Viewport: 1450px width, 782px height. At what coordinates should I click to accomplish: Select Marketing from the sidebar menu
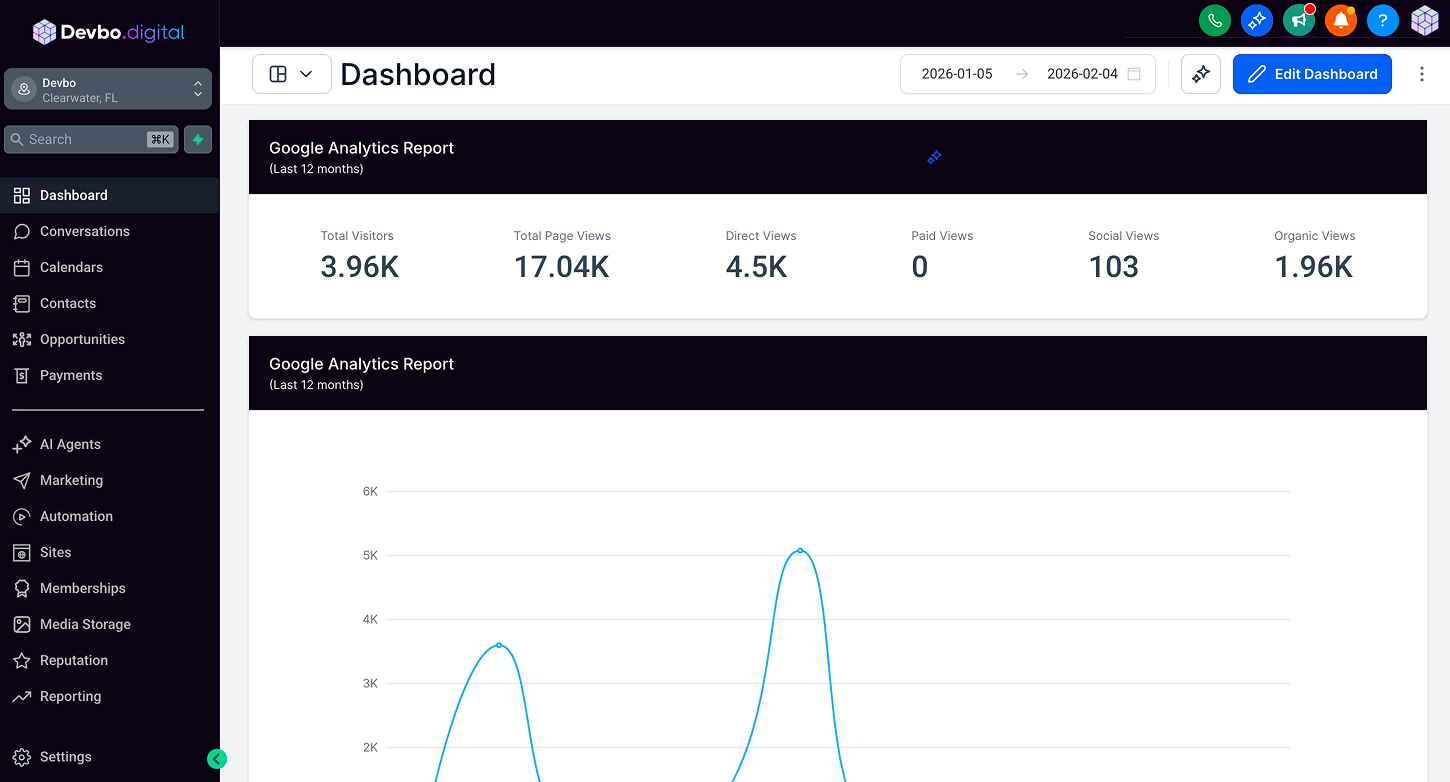click(x=71, y=480)
